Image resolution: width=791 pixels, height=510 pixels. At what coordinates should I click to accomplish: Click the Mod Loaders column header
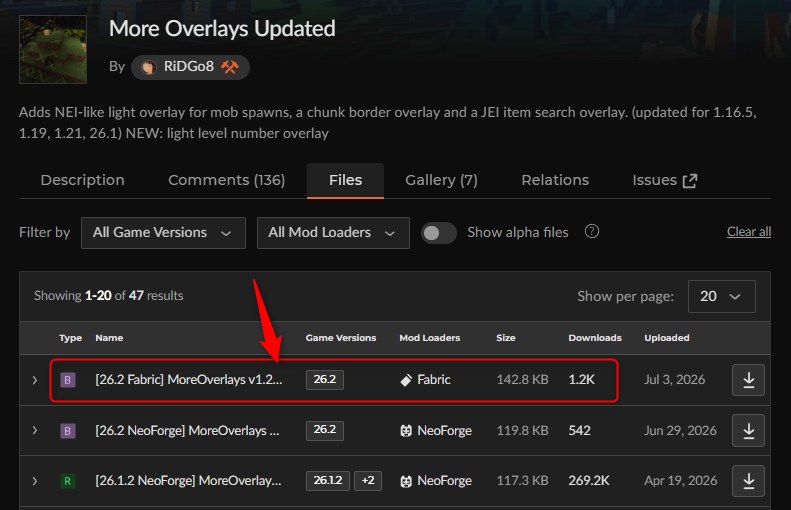(429, 338)
